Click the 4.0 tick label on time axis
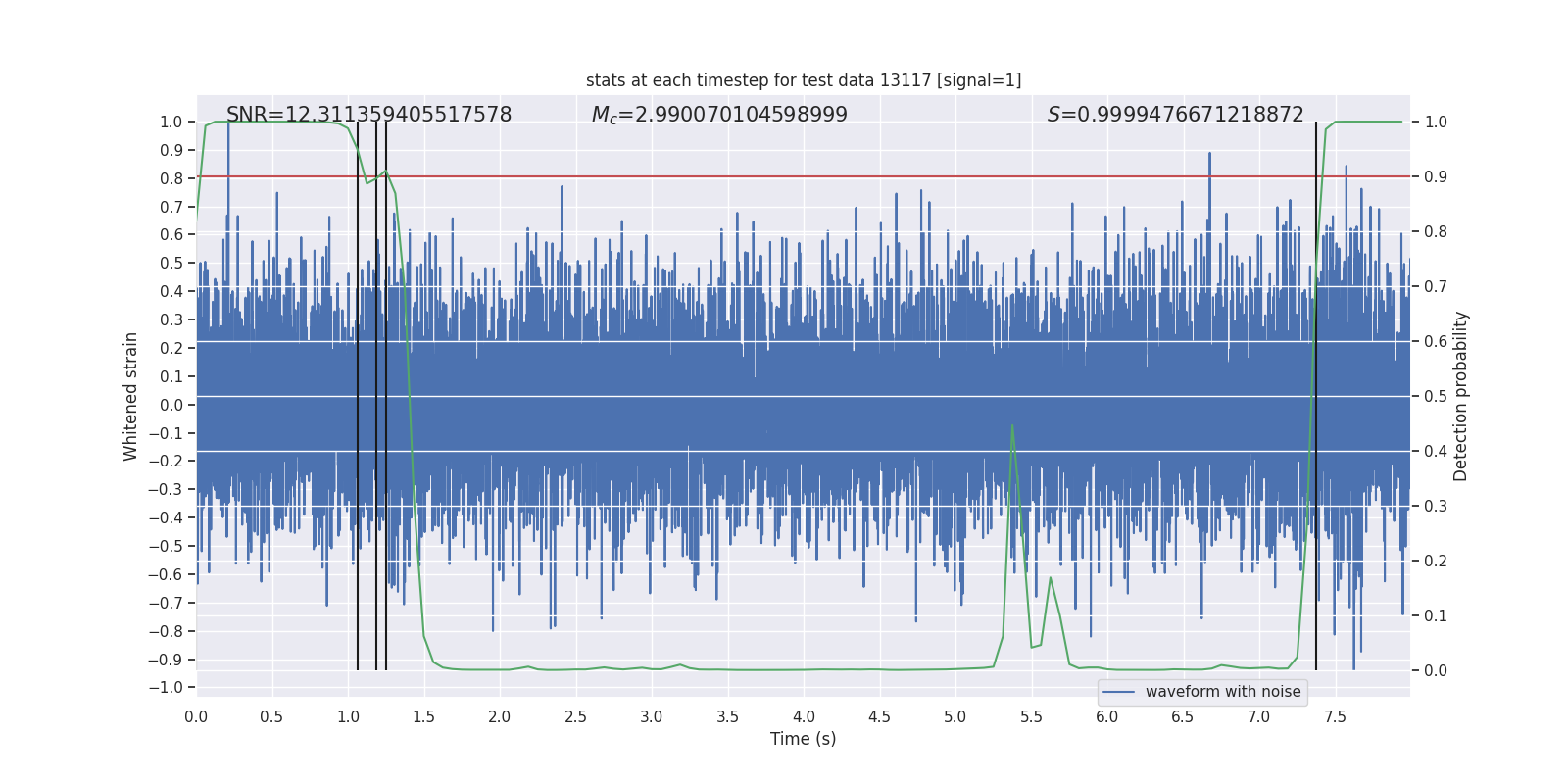1568x784 pixels. pyautogui.click(x=804, y=717)
